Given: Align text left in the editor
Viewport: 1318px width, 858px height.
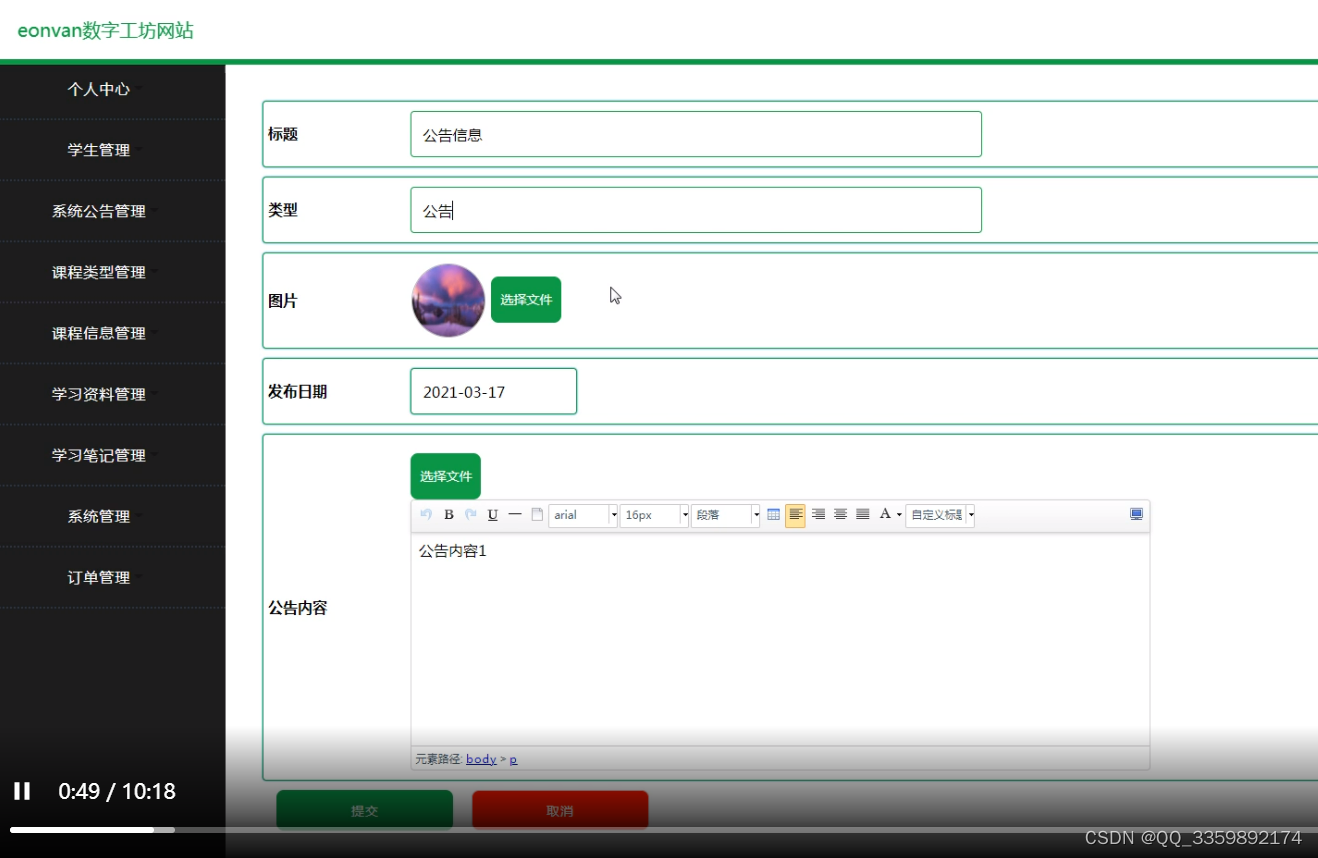Looking at the screenshot, I should pyautogui.click(x=796, y=515).
